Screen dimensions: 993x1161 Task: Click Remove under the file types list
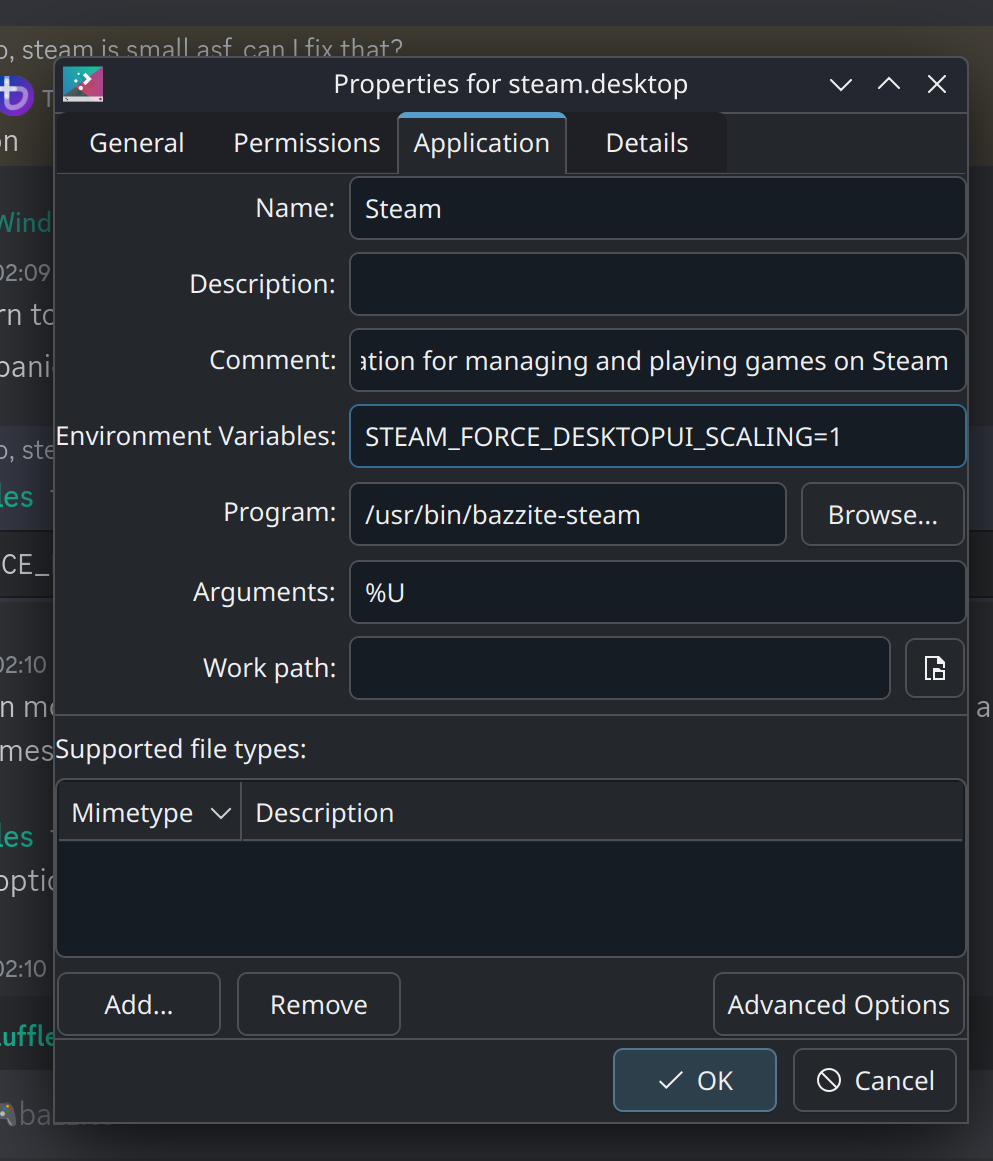point(318,1004)
